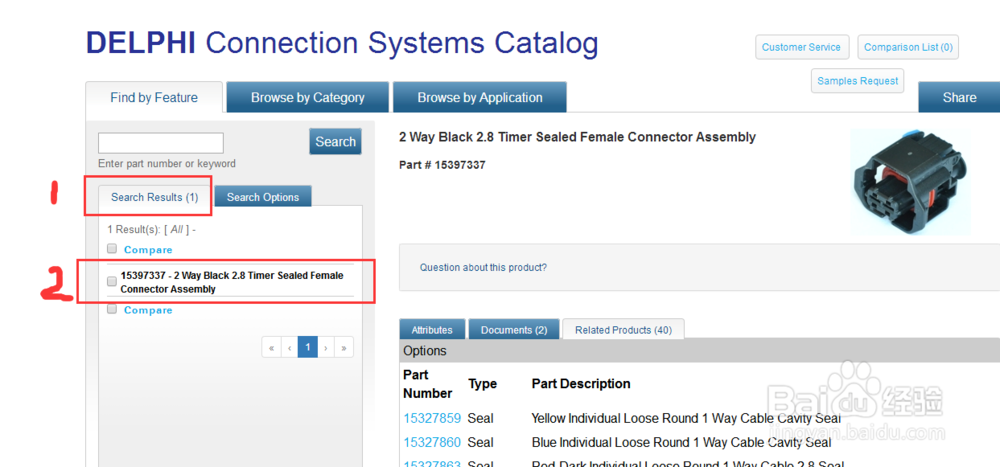Tick the lower Compare checkbox
The width and height of the screenshot is (1000, 467).
[112, 309]
